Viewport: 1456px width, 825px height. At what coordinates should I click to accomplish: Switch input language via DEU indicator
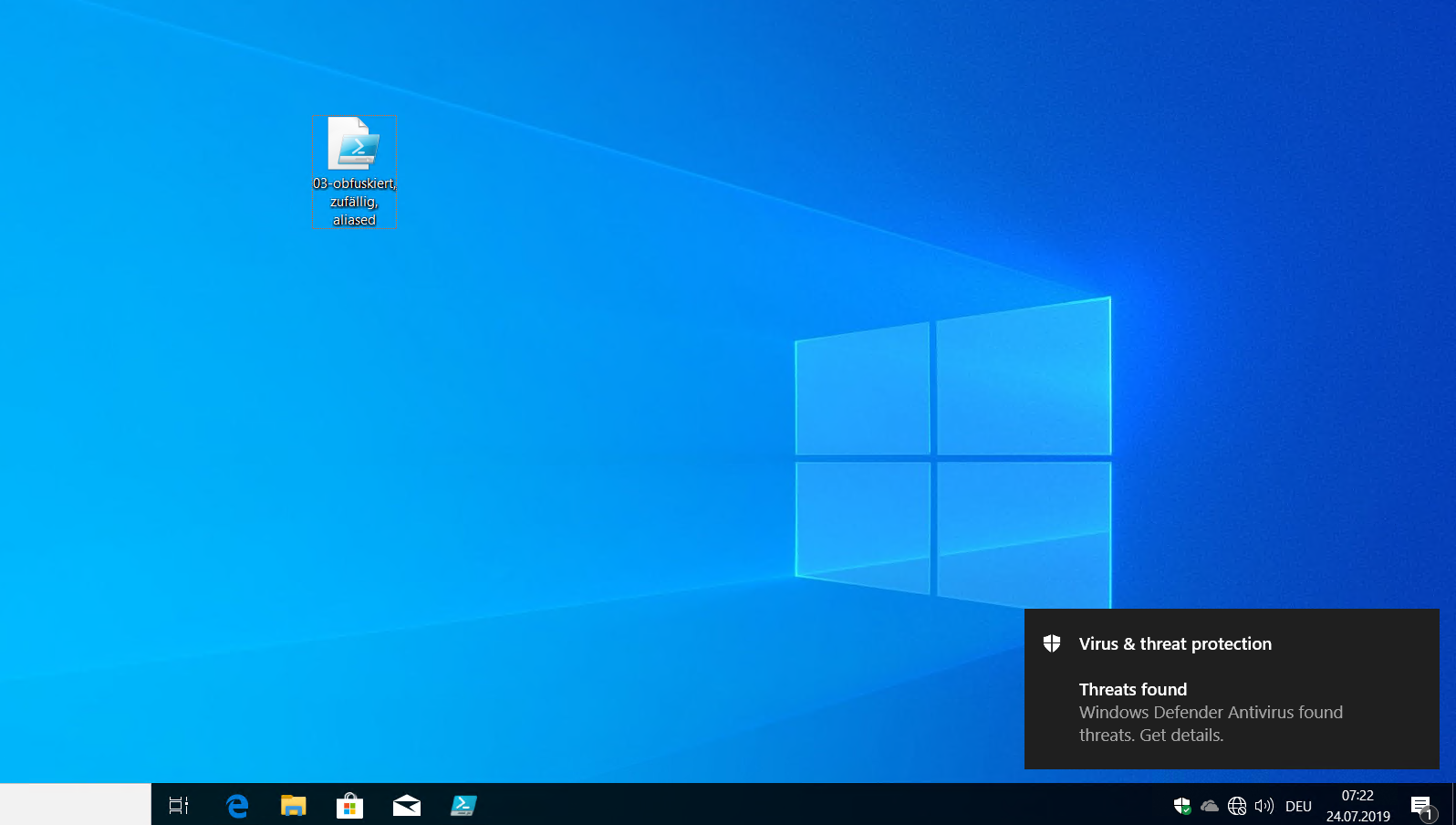[1298, 806]
